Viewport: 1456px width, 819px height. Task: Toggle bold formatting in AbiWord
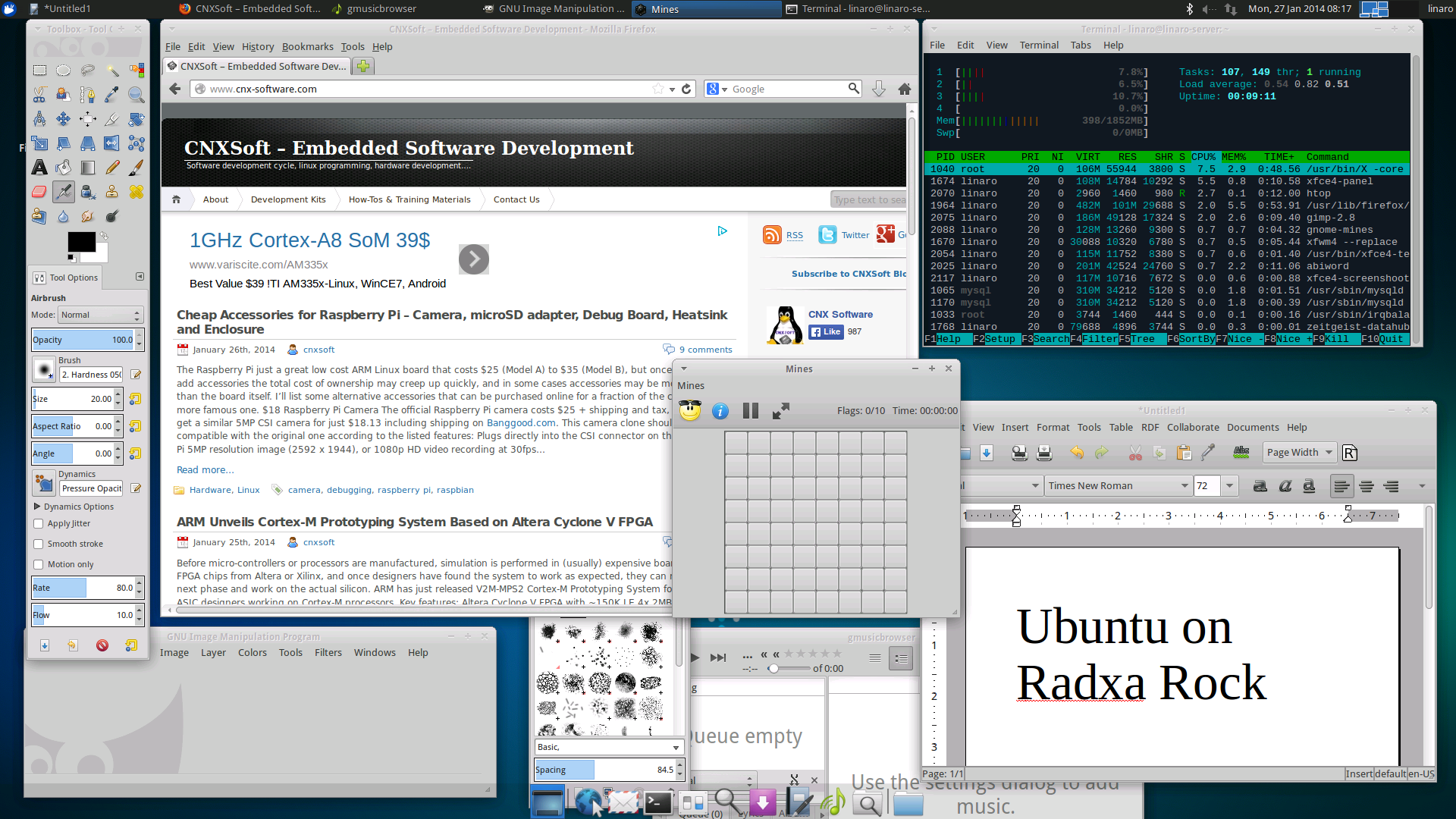pyautogui.click(x=1260, y=486)
